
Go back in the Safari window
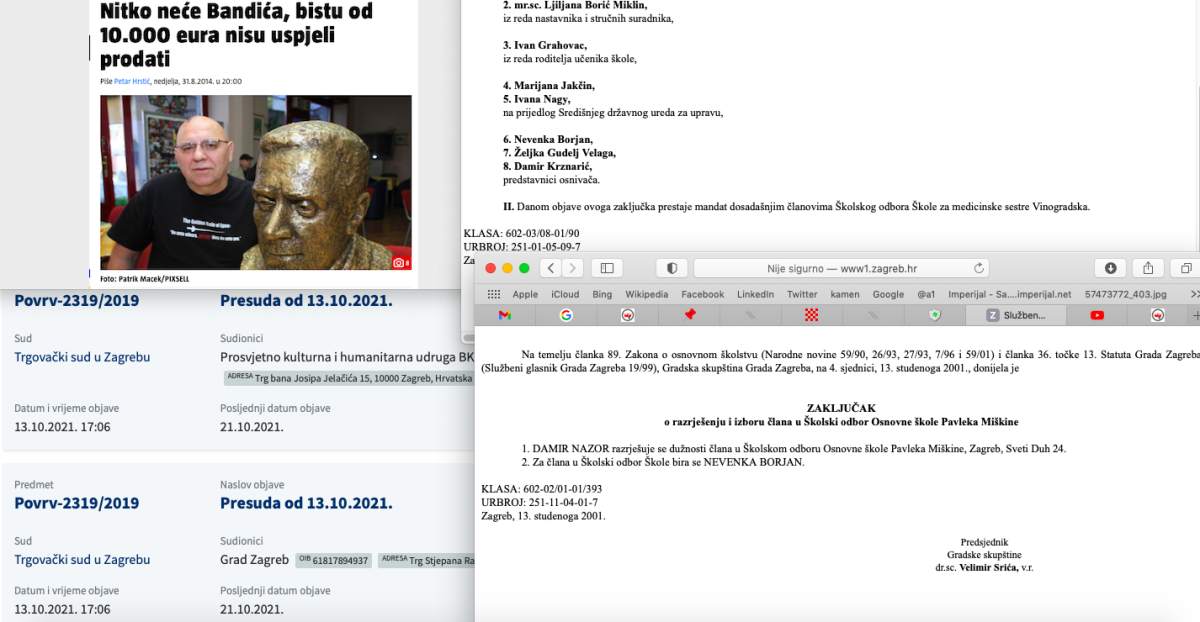coord(550,268)
